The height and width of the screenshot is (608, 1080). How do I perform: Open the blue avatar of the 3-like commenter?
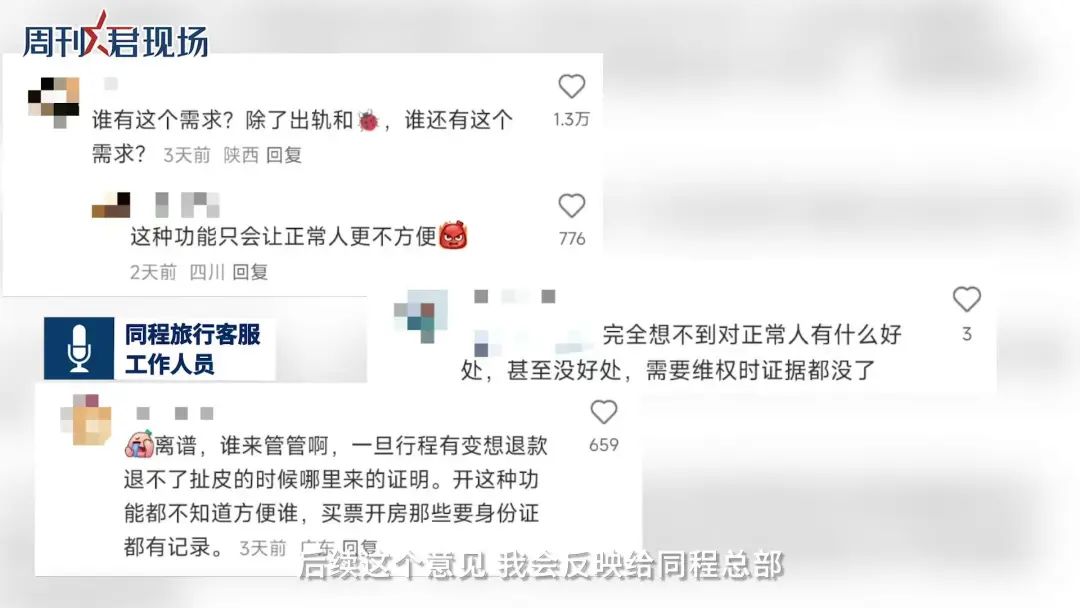pyautogui.click(x=421, y=316)
